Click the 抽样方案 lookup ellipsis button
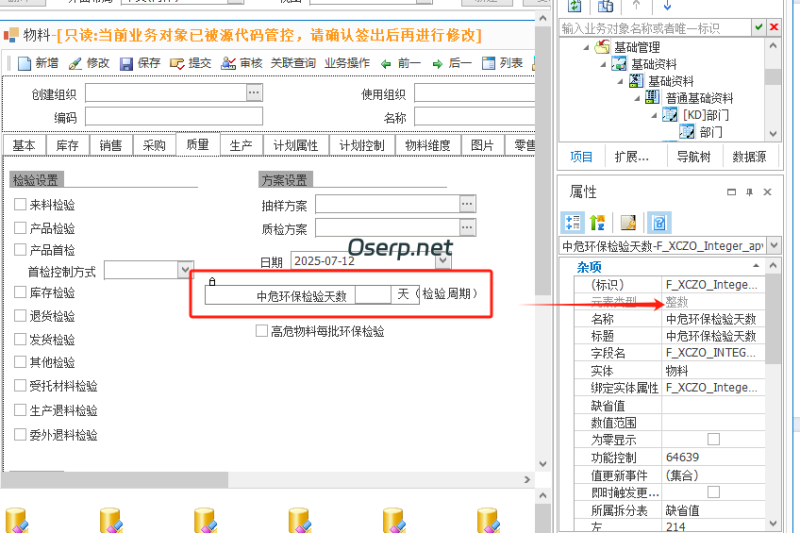Screen dimensions: 800x533 tap(466, 204)
